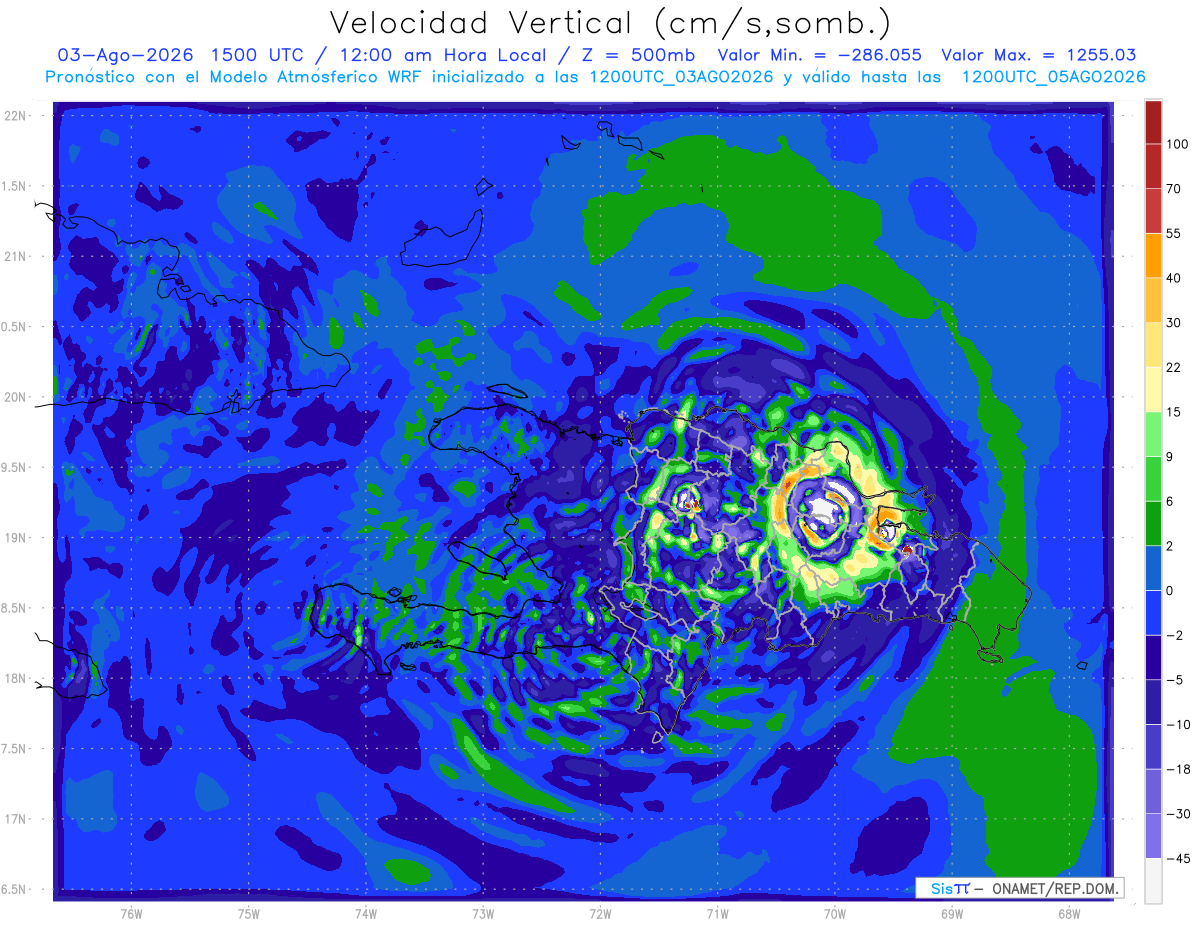The image size is (1200, 927).
Task: Click "Valor Max. = 1255.03" value
Action: click(x=1037, y=55)
